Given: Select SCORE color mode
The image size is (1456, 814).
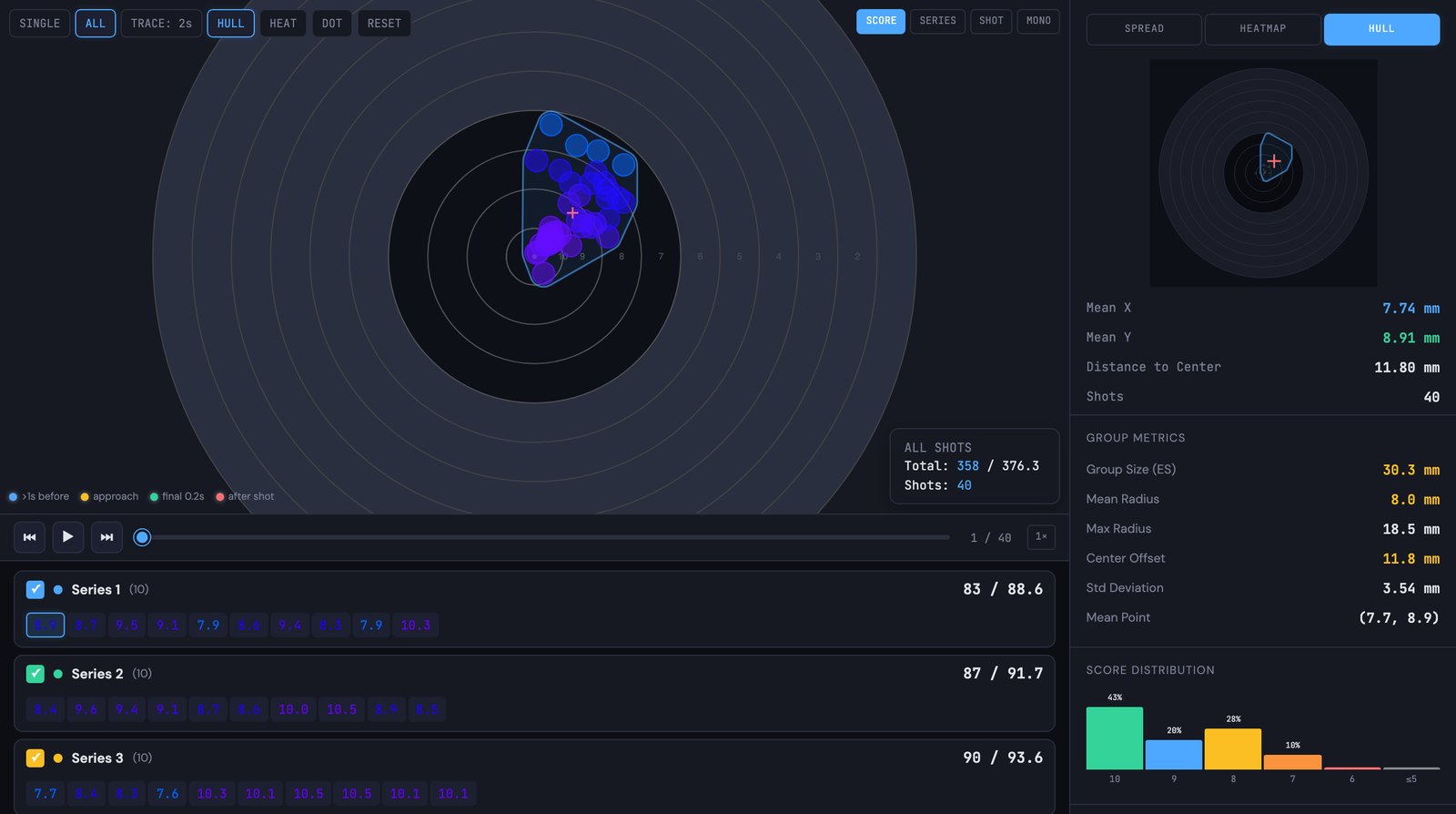Looking at the screenshot, I should [881, 21].
